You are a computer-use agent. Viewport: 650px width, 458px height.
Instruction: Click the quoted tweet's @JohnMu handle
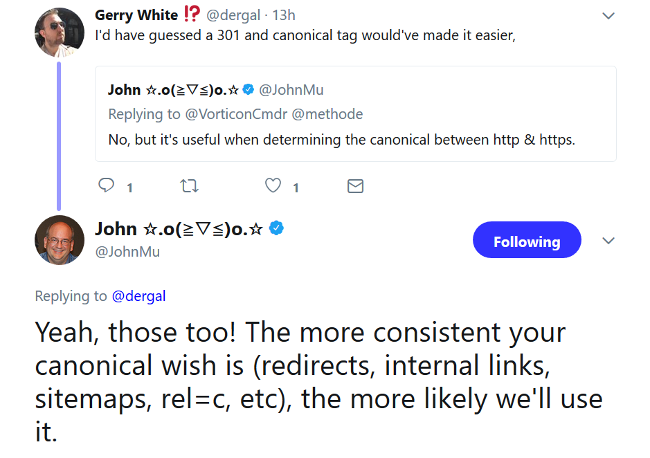291,91
